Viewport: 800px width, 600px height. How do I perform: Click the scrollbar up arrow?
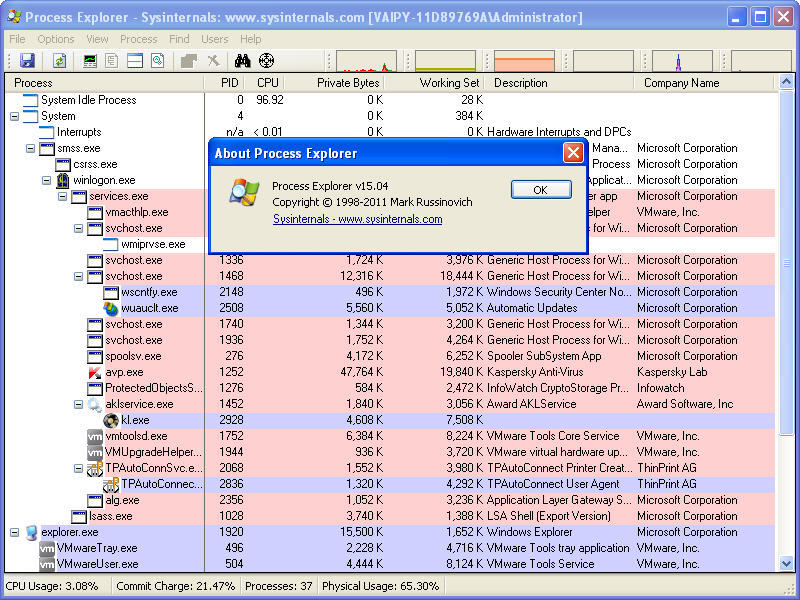coord(786,82)
